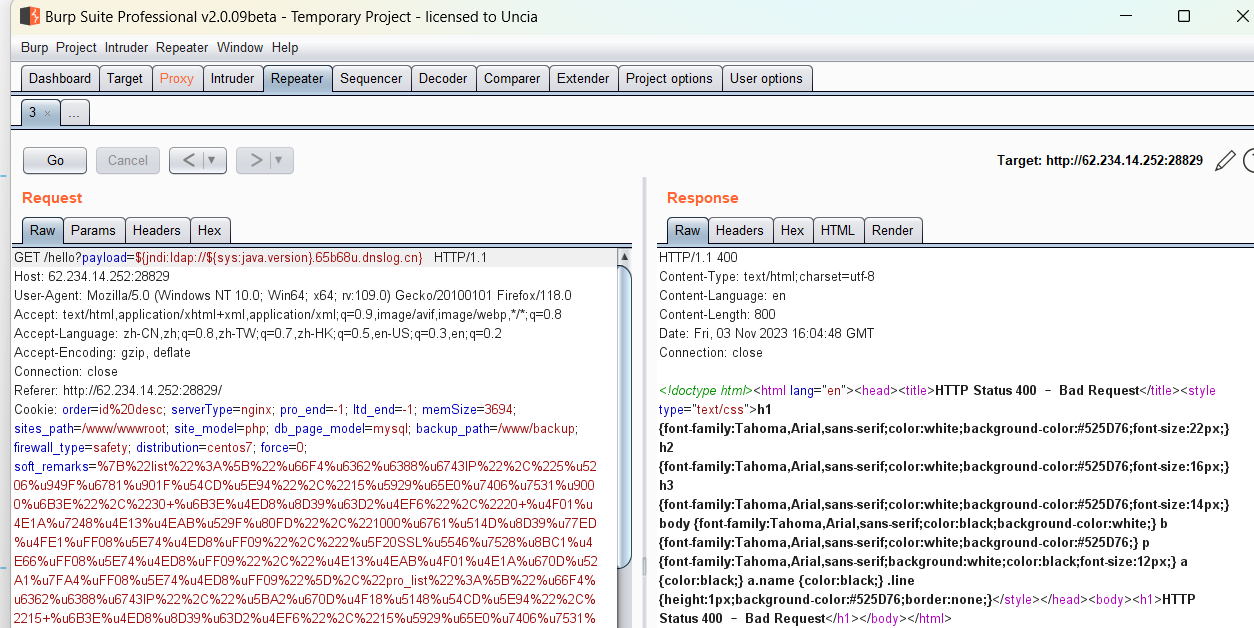Open the Burp menu

(34, 47)
